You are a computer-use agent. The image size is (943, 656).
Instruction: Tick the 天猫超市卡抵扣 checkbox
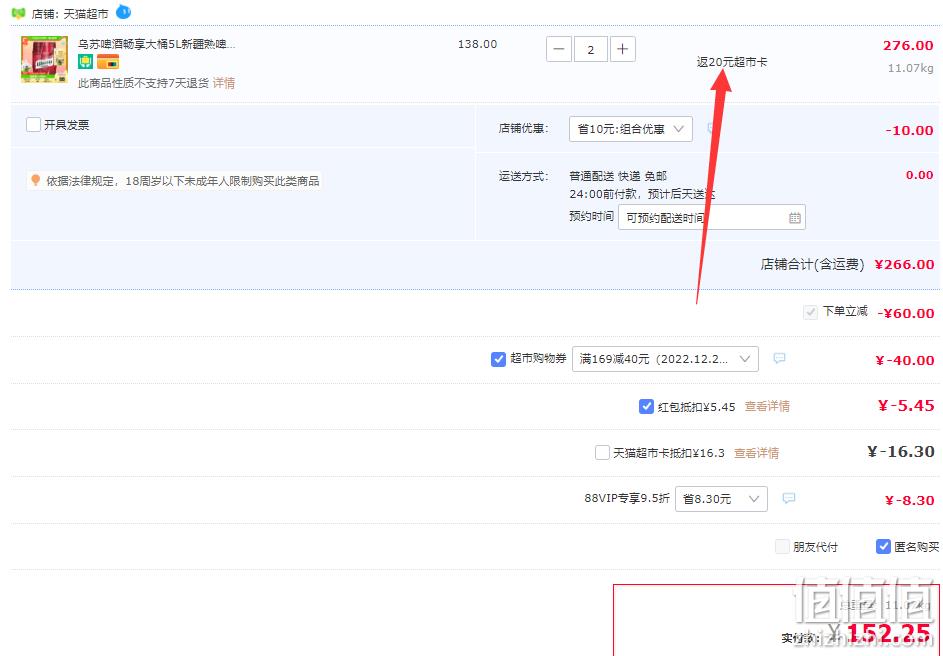click(602, 452)
